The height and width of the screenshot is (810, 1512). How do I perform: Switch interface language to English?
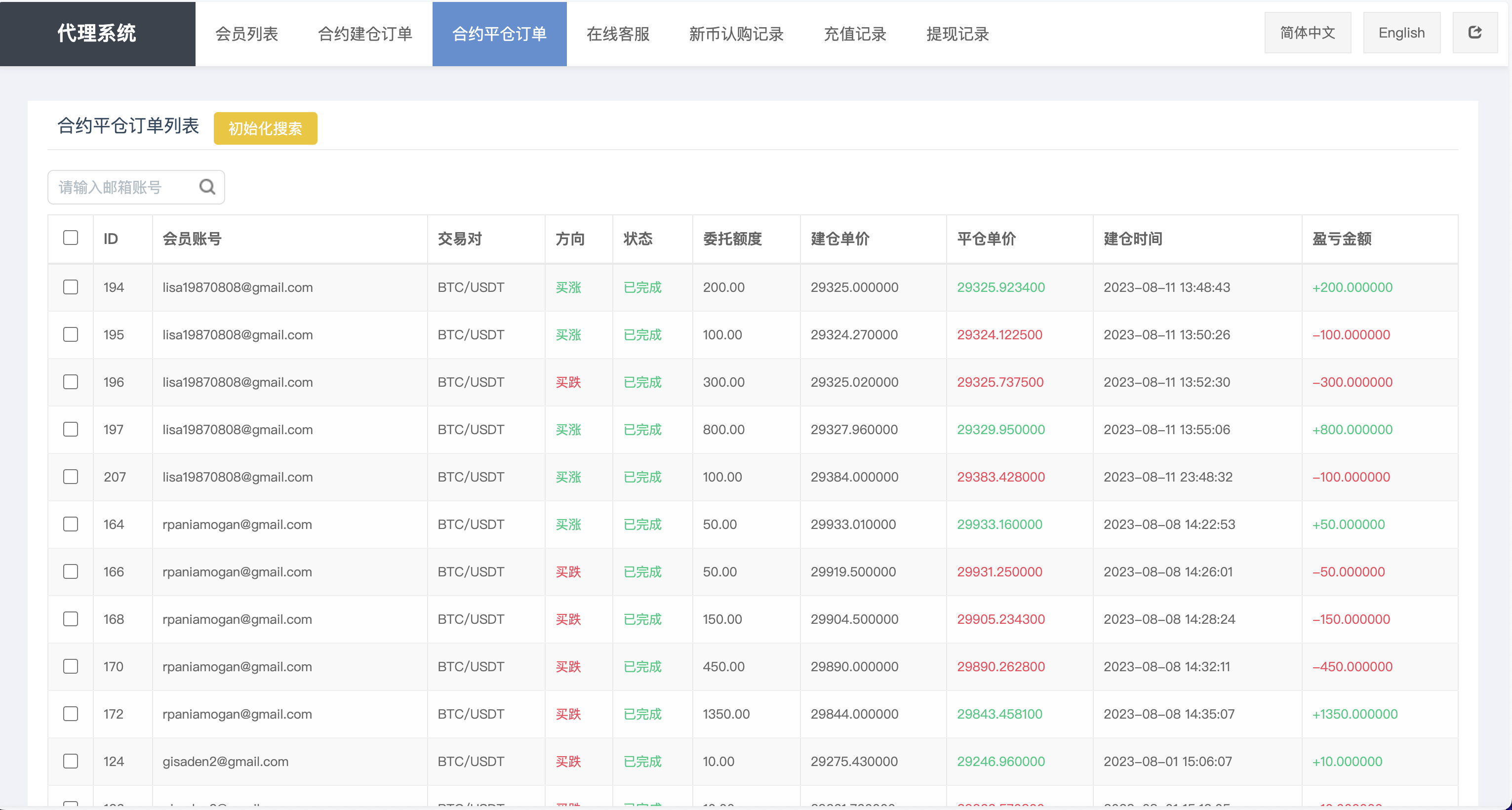click(1402, 32)
